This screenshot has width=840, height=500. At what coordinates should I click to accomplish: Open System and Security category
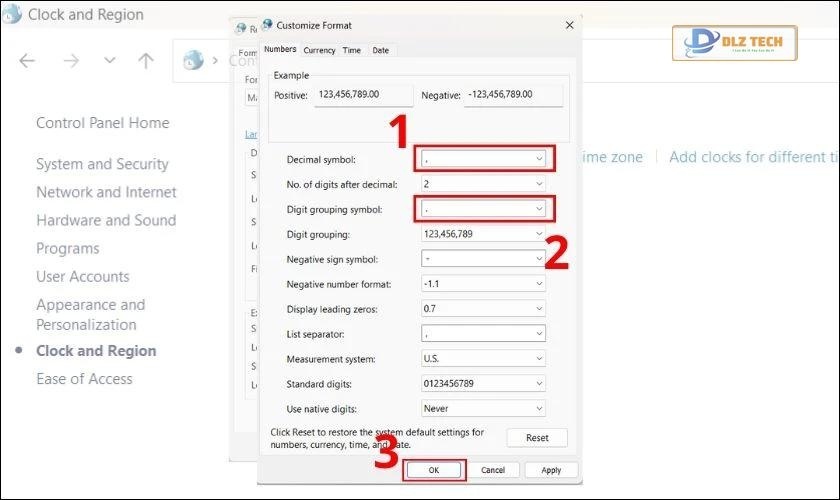pyautogui.click(x=102, y=164)
